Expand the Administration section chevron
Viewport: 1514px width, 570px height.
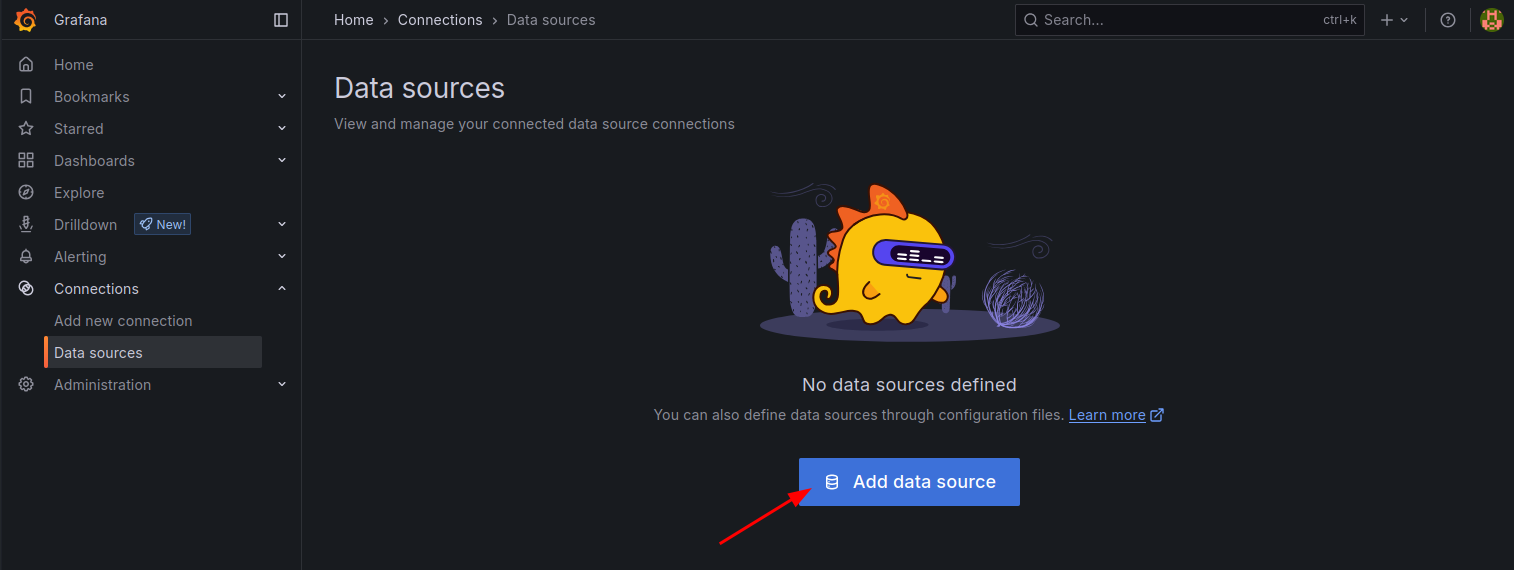[x=282, y=385]
